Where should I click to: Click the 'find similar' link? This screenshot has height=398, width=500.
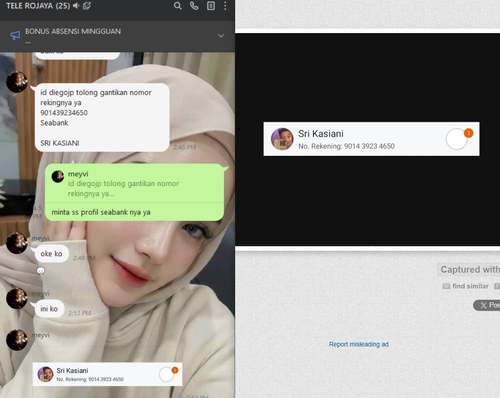coord(470,286)
